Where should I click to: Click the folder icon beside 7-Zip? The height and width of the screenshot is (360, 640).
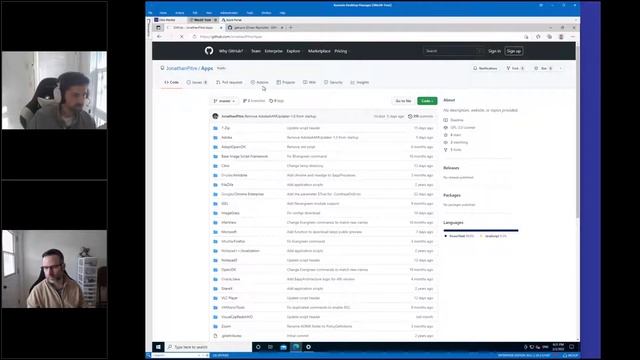tap(216, 128)
